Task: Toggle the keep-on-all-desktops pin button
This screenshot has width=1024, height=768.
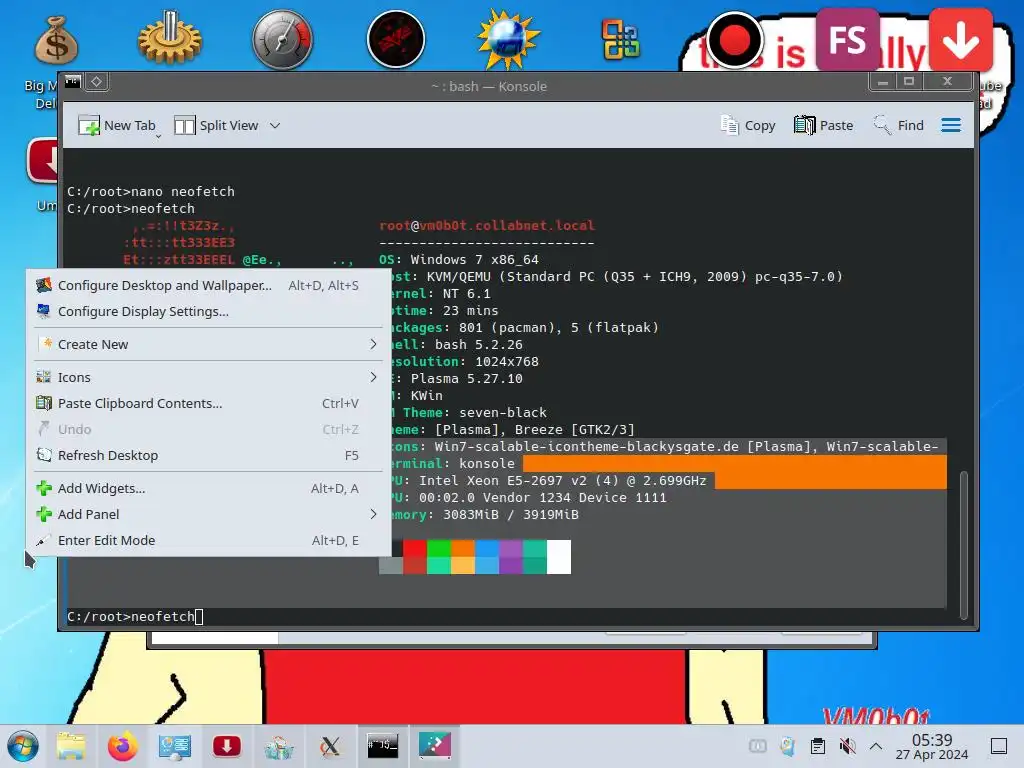Action: (97, 82)
